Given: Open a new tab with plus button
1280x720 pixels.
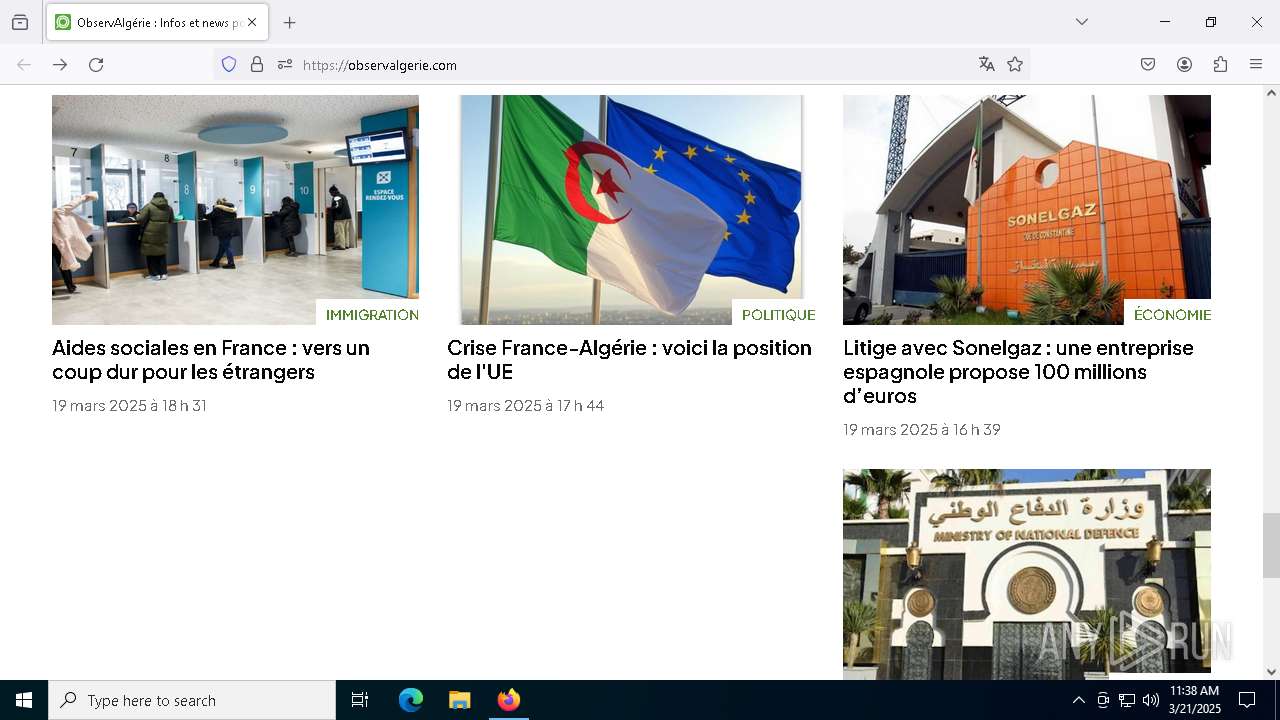Looking at the screenshot, I should 290,22.
